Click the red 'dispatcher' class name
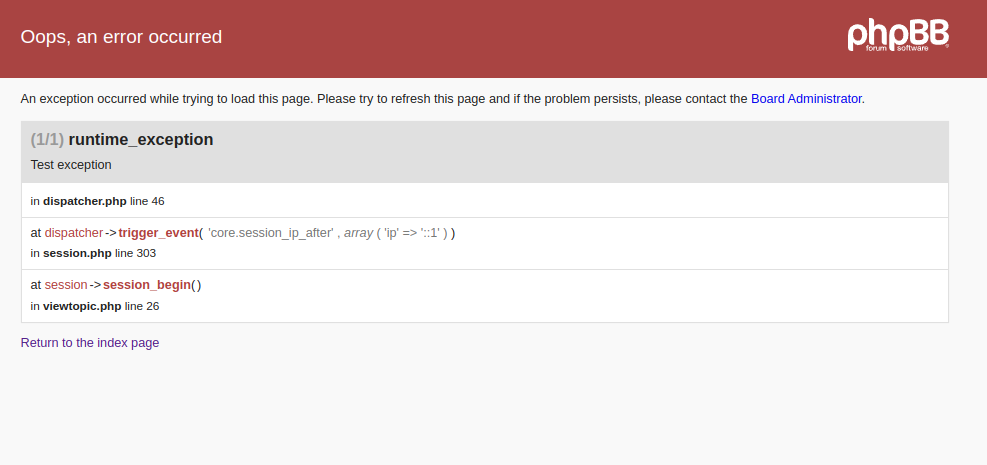Image resolution: width=987 pixels, height=465 pixels. coord(74,233)
